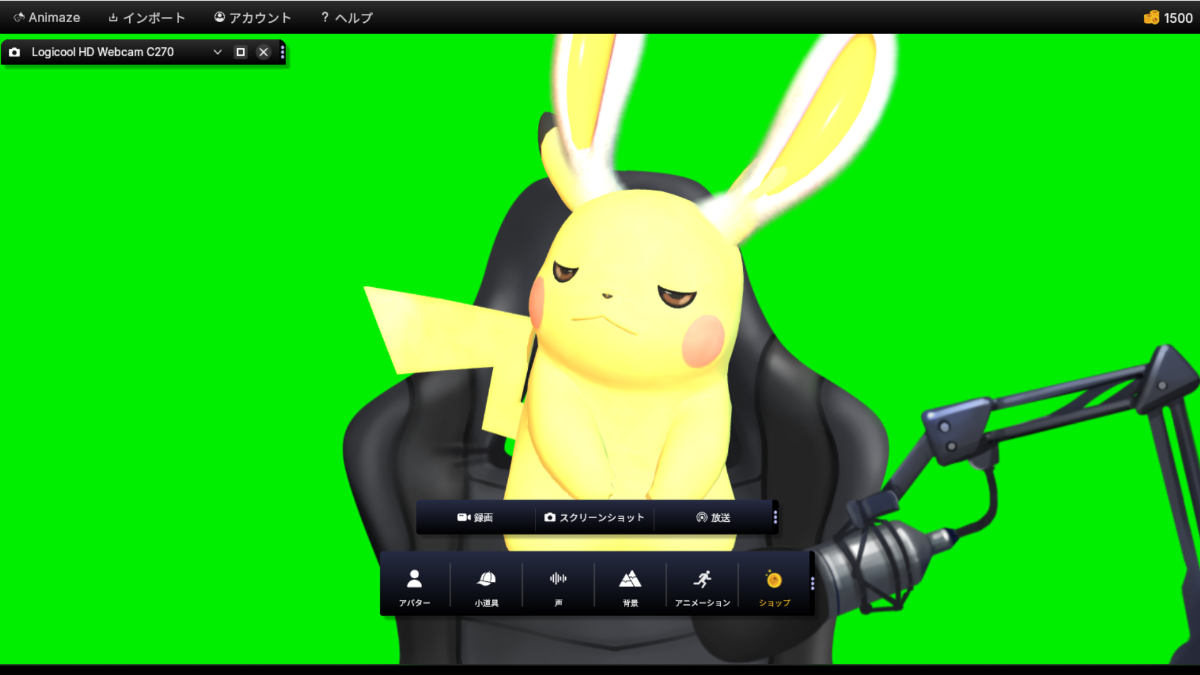Pop out the webcam preview window

240,52
